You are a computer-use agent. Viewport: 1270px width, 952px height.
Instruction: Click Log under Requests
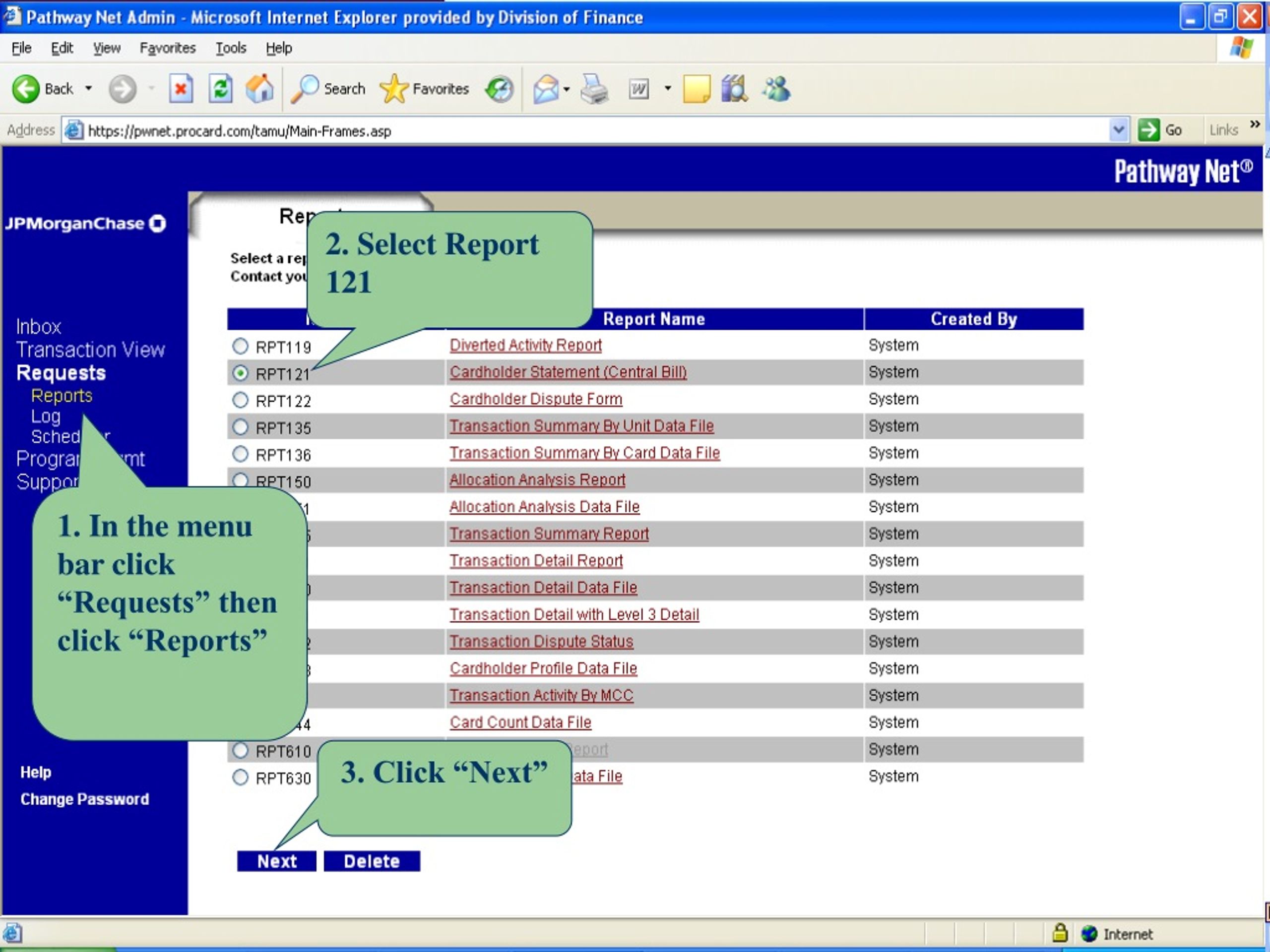[x=46, y=416]
